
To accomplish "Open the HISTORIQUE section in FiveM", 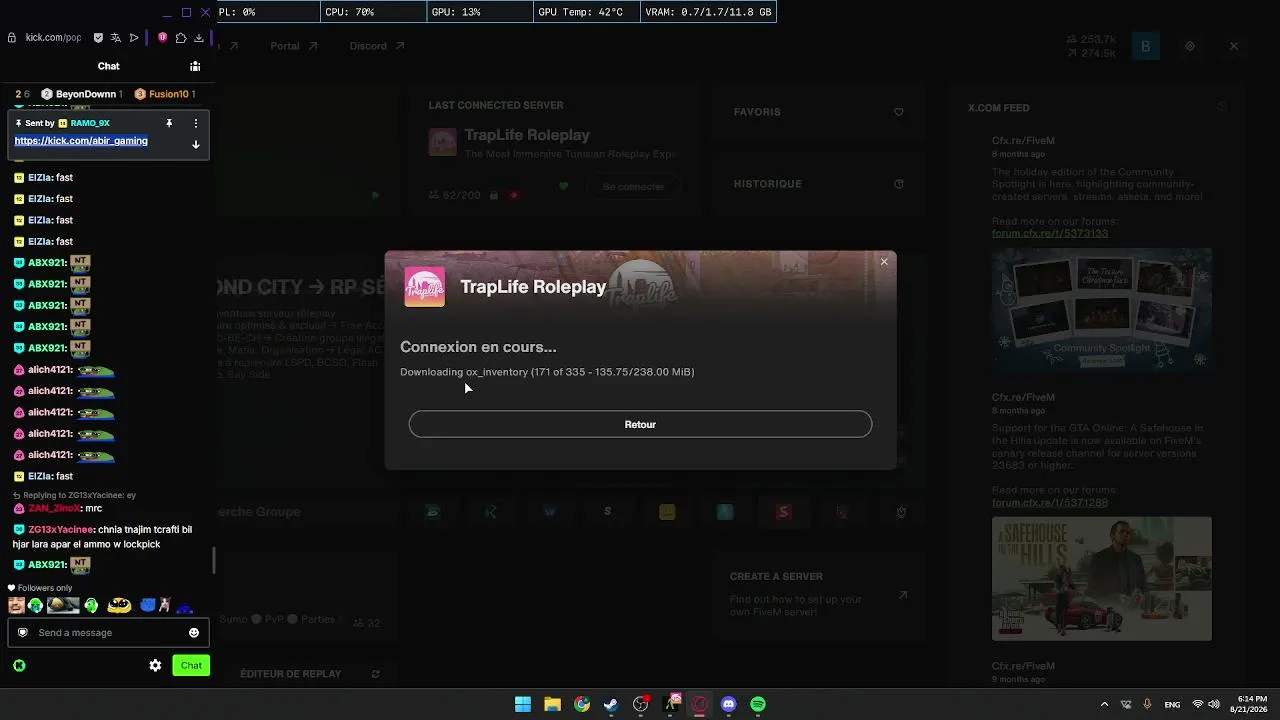I will point(818,184).
